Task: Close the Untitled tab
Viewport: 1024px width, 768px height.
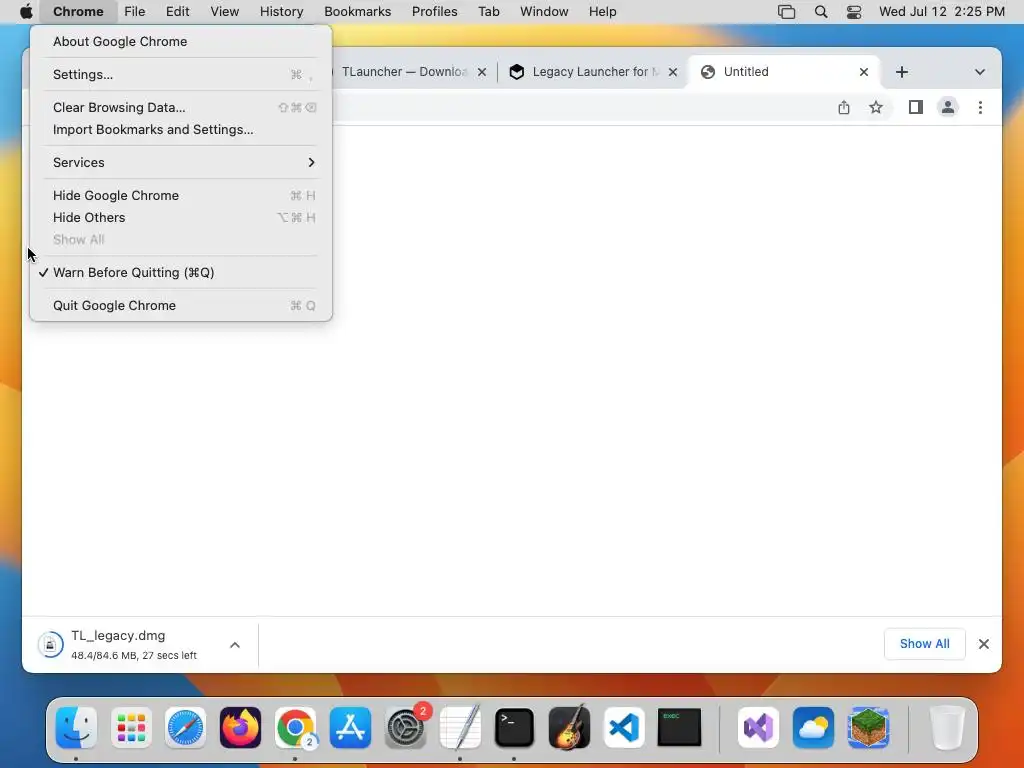Action: point(864,72)
